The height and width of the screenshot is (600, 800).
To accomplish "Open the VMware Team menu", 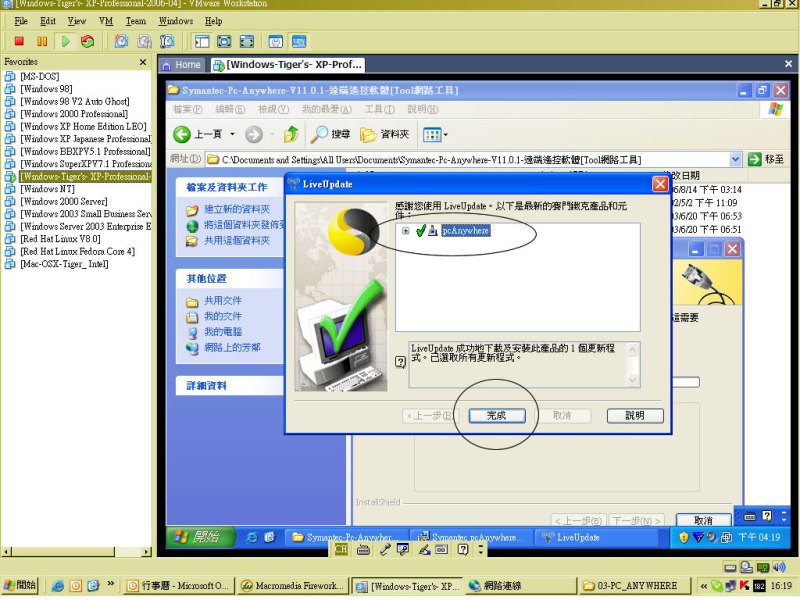I will point(136,21).
